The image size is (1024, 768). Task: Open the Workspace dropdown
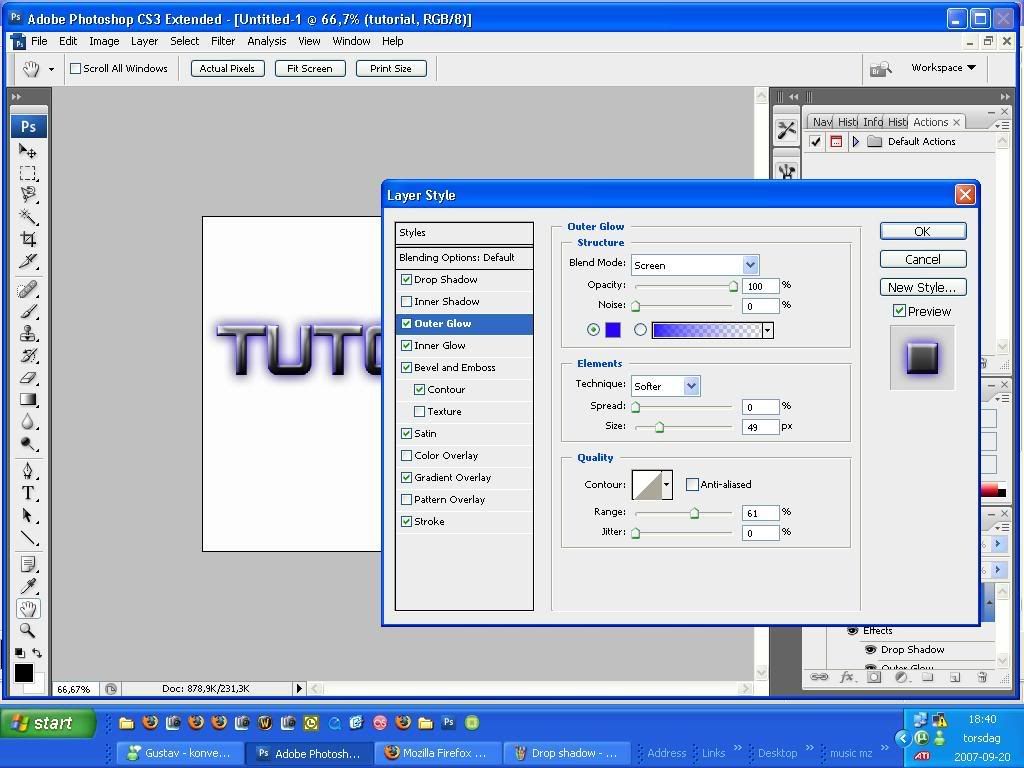(x=943, y=67)
